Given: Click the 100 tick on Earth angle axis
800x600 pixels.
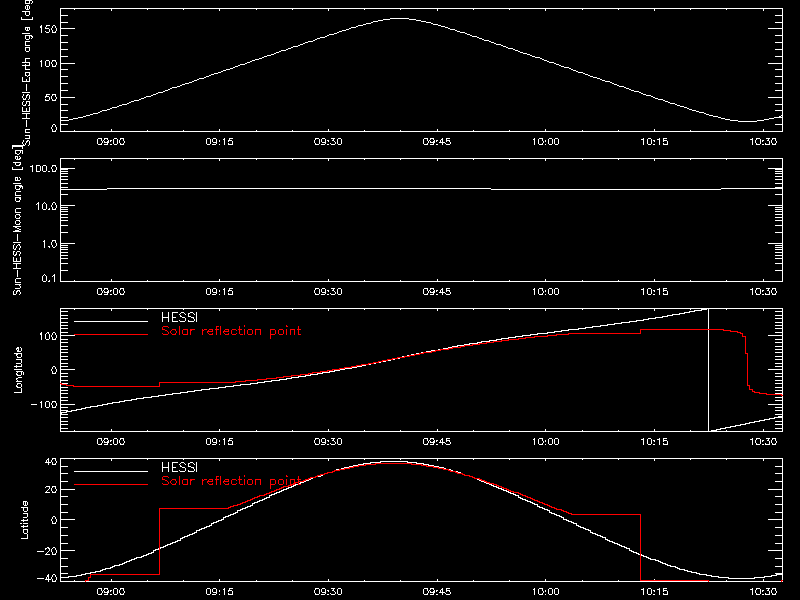Looking at the screenshot, I should tap(47, 64).
